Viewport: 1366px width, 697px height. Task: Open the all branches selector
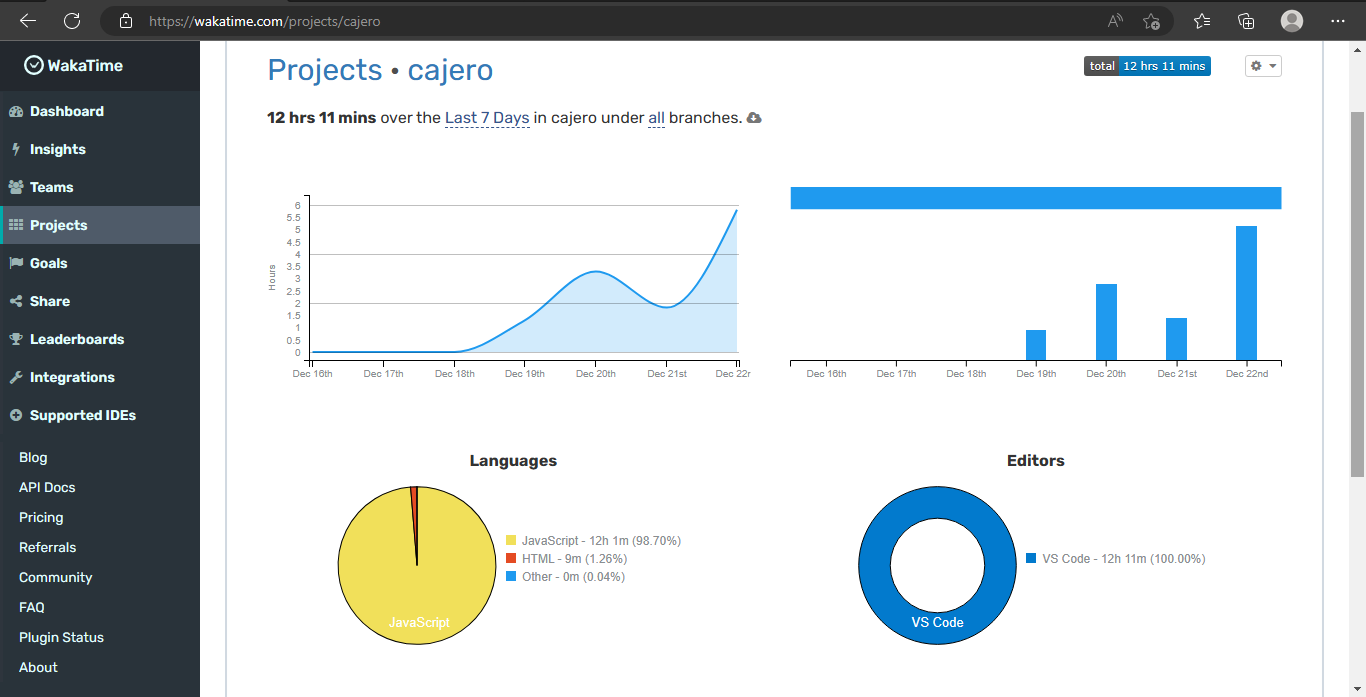[656, 118]
